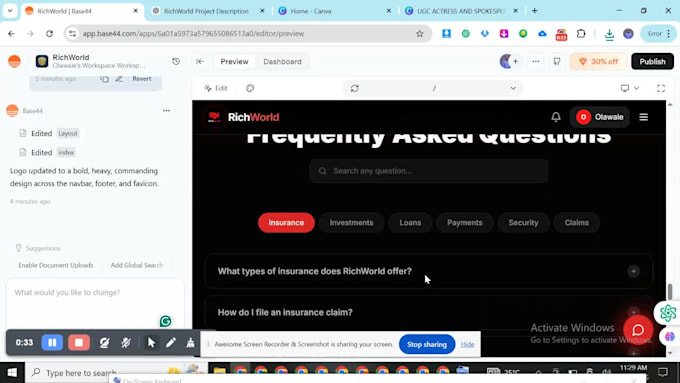The height and width of the screenshot is (383, 680).
Task: Open the browser extensions puzzle icon
Action: (581, 33)
